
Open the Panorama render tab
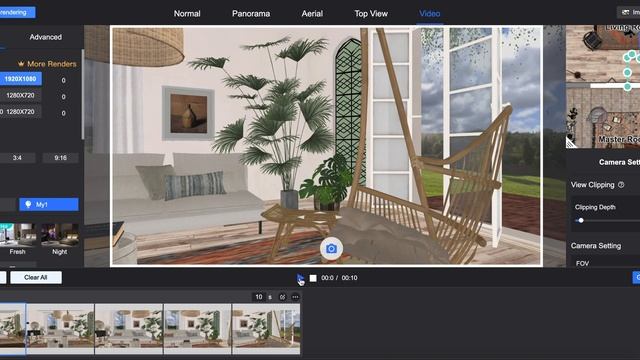(x=251, y=13)
